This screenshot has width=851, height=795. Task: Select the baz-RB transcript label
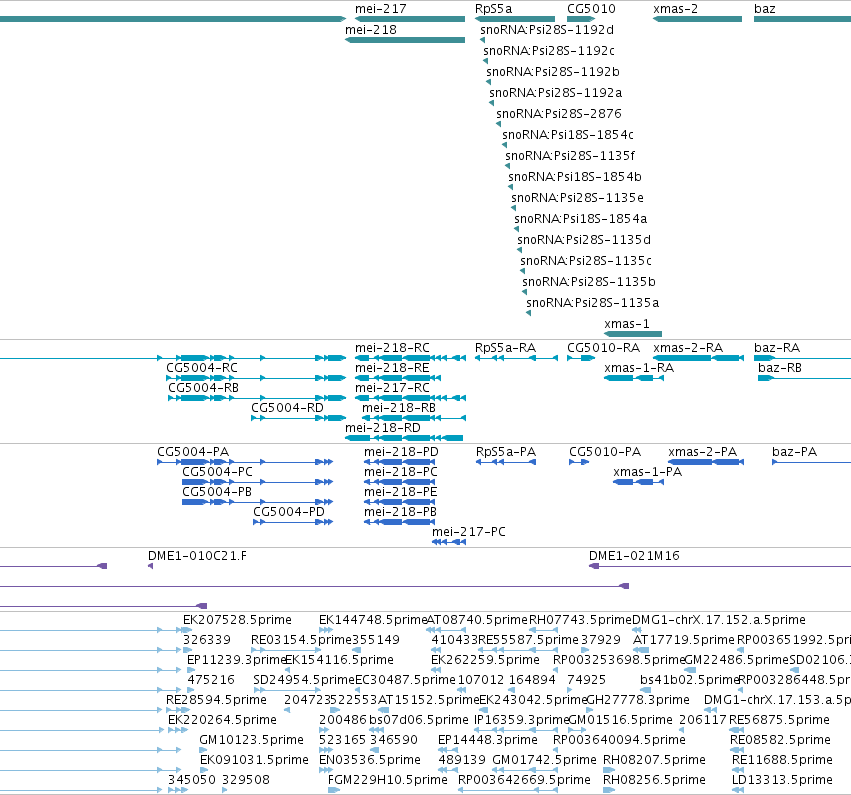click(x=780, y=368)
